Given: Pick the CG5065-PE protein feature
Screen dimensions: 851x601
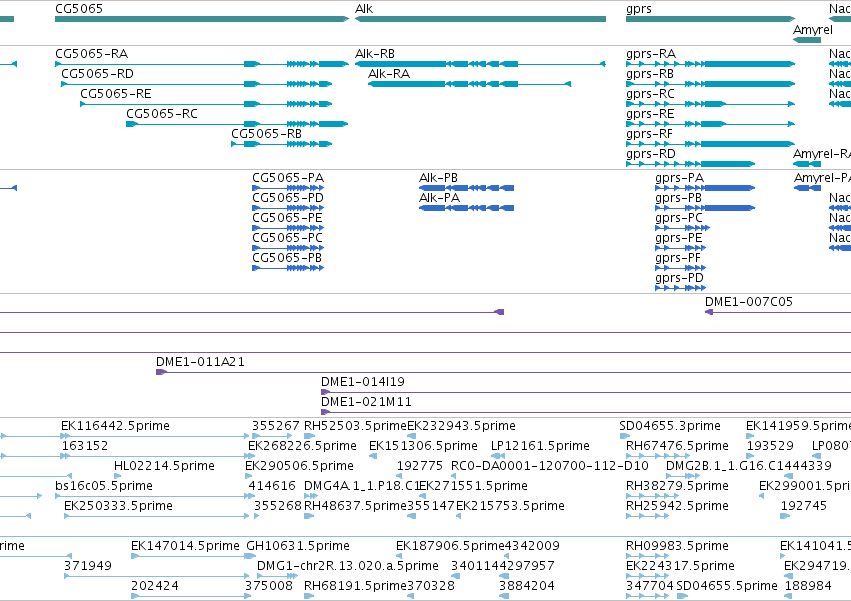Looking at the screenshot, I should [x=288, y=228].
